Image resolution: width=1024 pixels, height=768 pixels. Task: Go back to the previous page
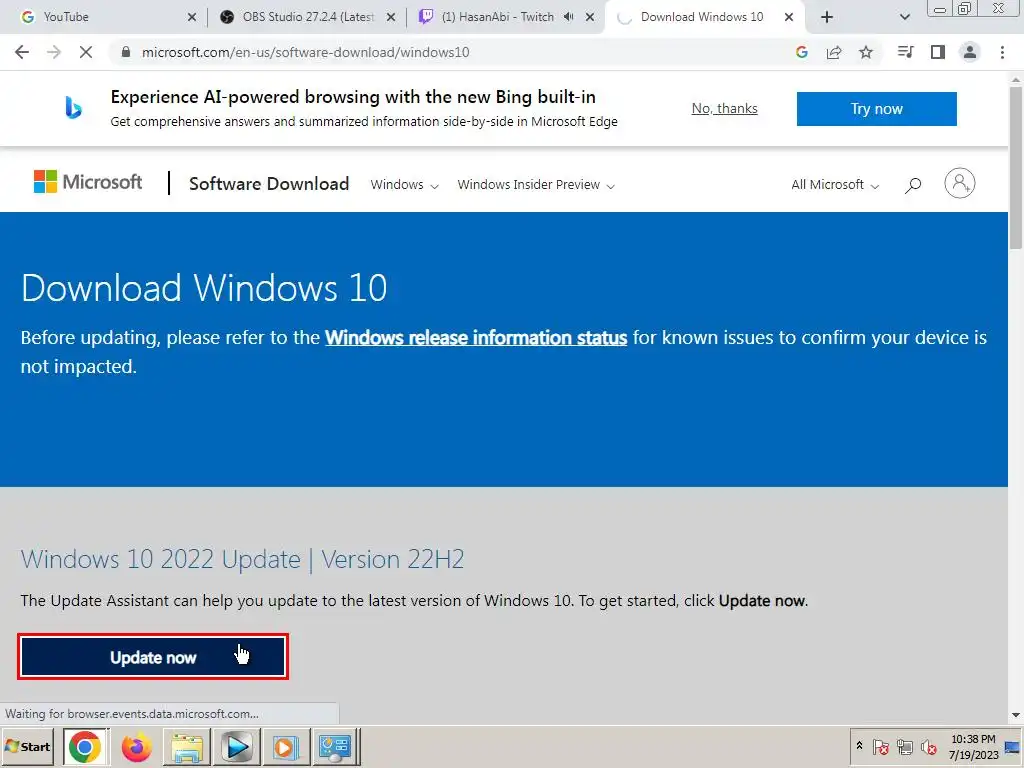pos(22,52)
